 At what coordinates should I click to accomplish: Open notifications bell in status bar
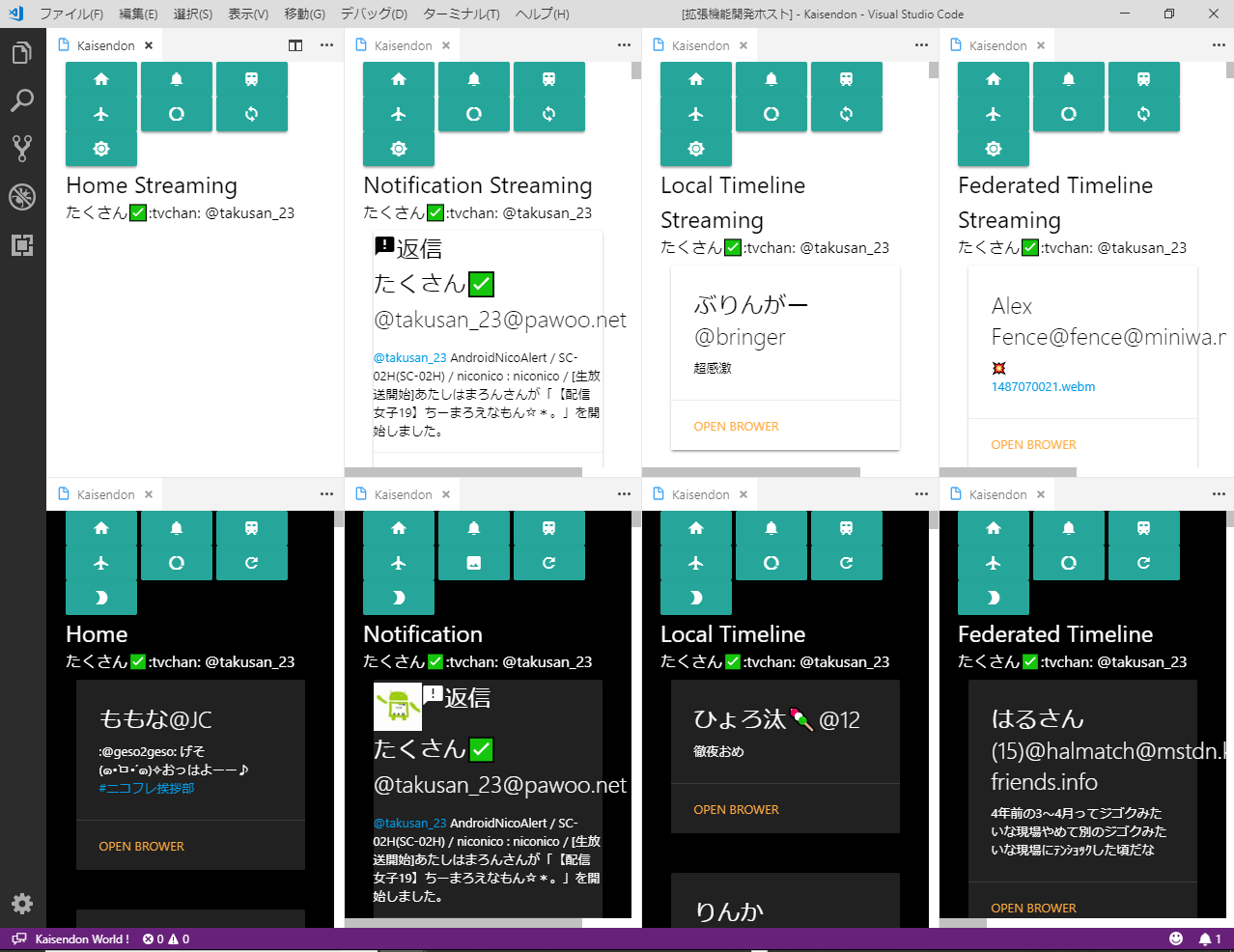(x=1210, y=938)
